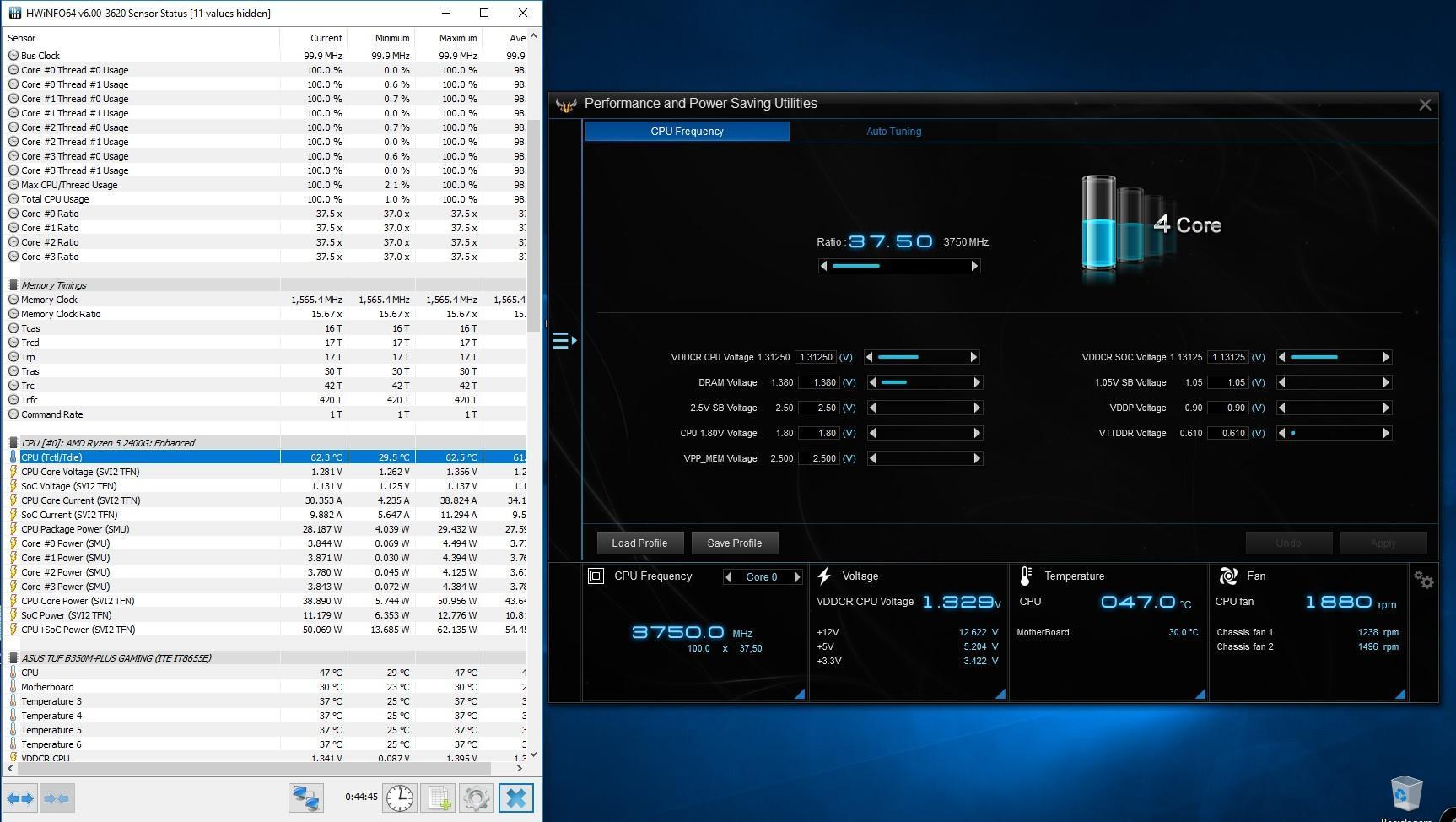Click Fan panel fan icon
This screenshot has height=822, width=1456.
[1228, 576]
